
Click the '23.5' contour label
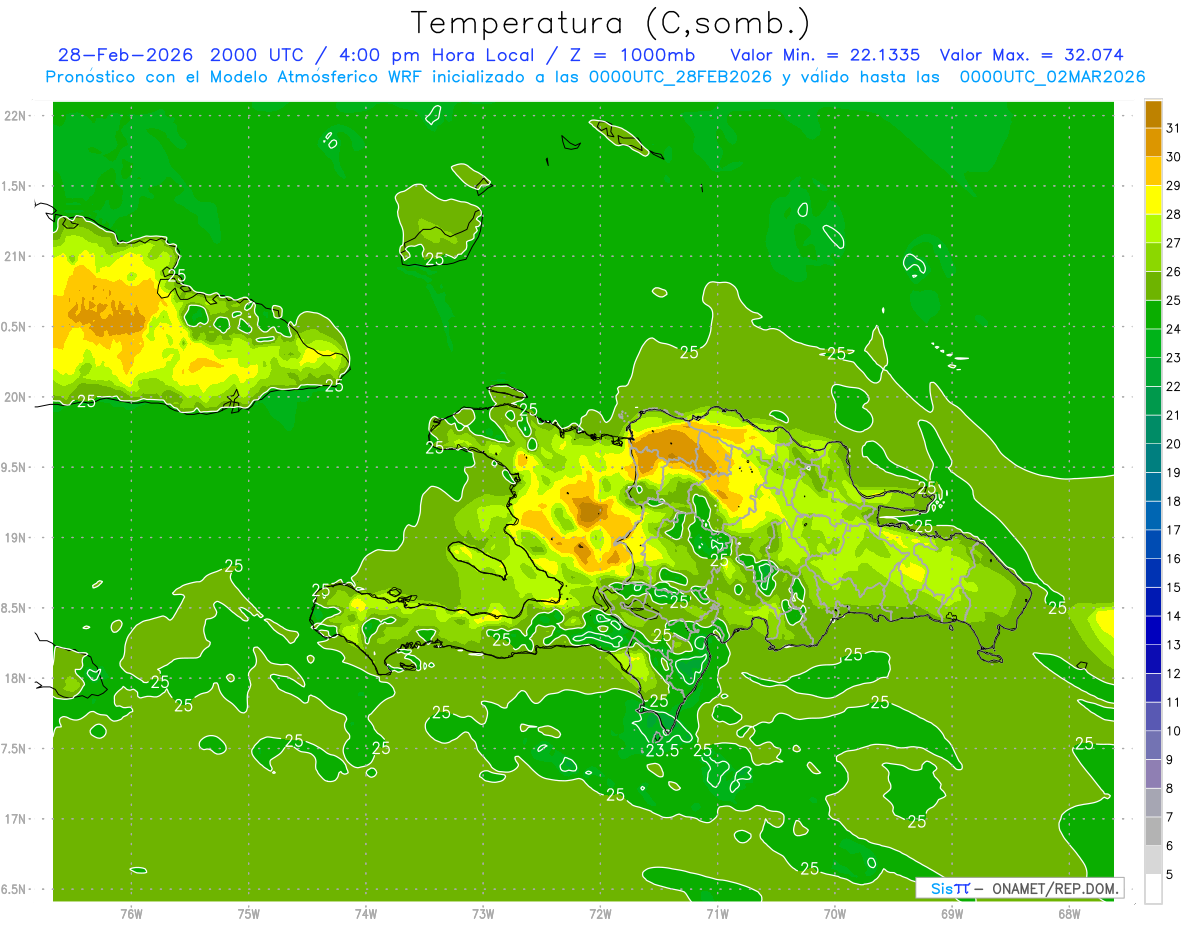(663, 750)
